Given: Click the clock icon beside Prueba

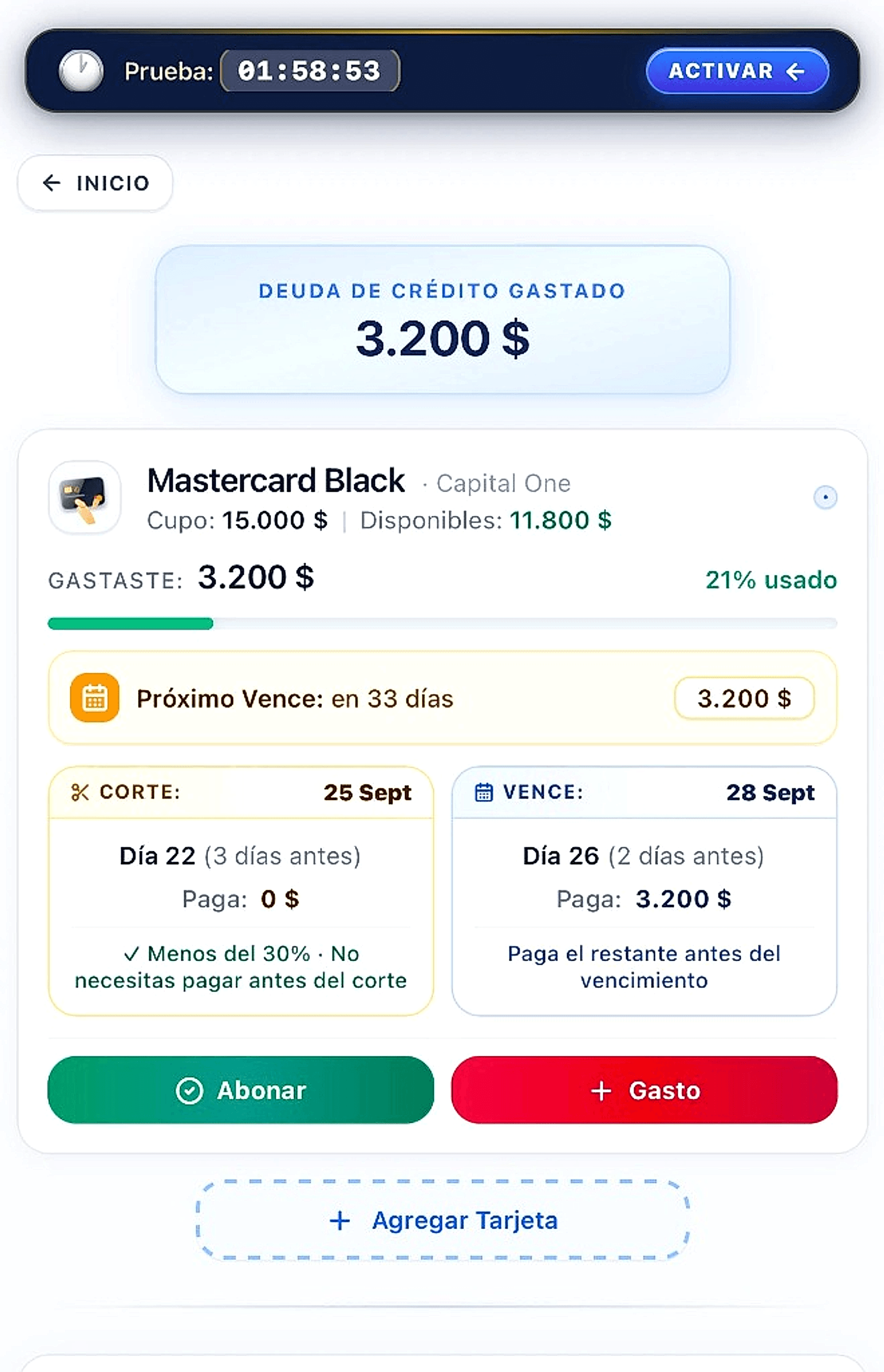Looking at the screenshot, I should (x=81, y=71).
